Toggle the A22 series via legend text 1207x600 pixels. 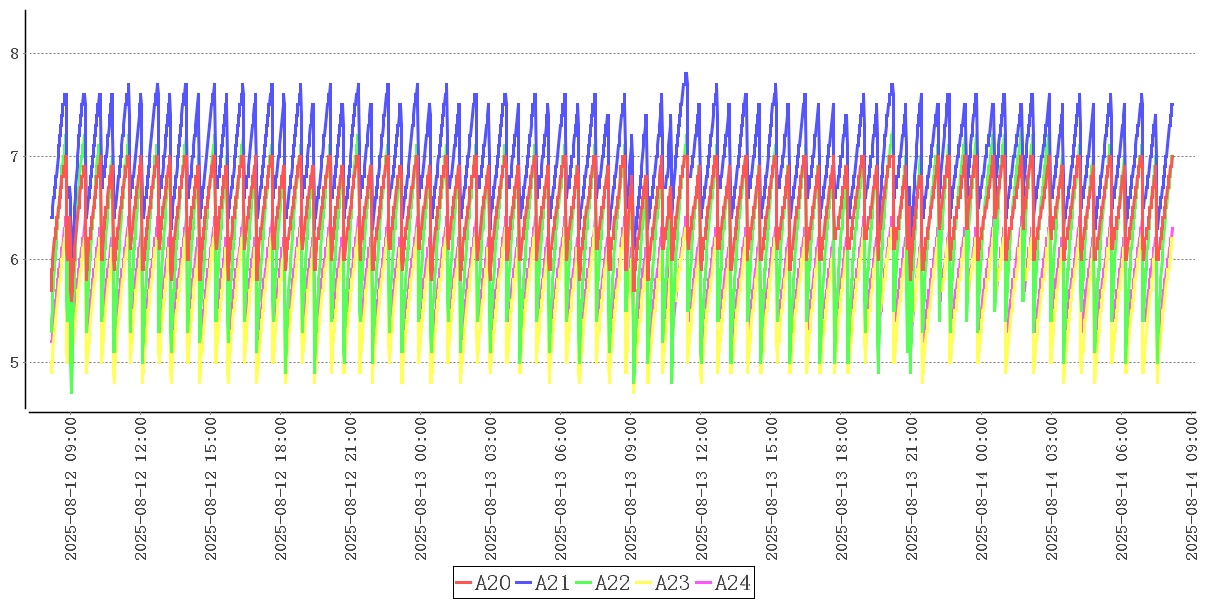click(x=612, y=583)
